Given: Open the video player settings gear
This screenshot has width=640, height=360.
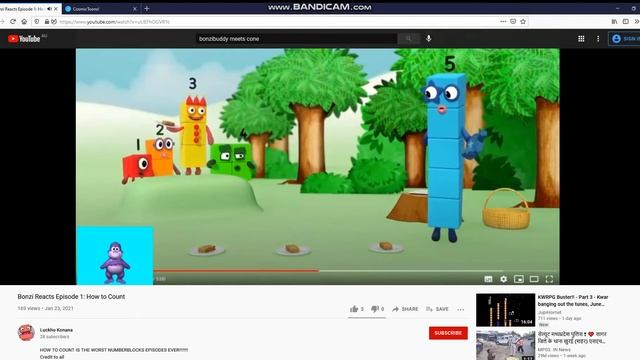Looking at the screenshot, I should (x=504, y=279).
